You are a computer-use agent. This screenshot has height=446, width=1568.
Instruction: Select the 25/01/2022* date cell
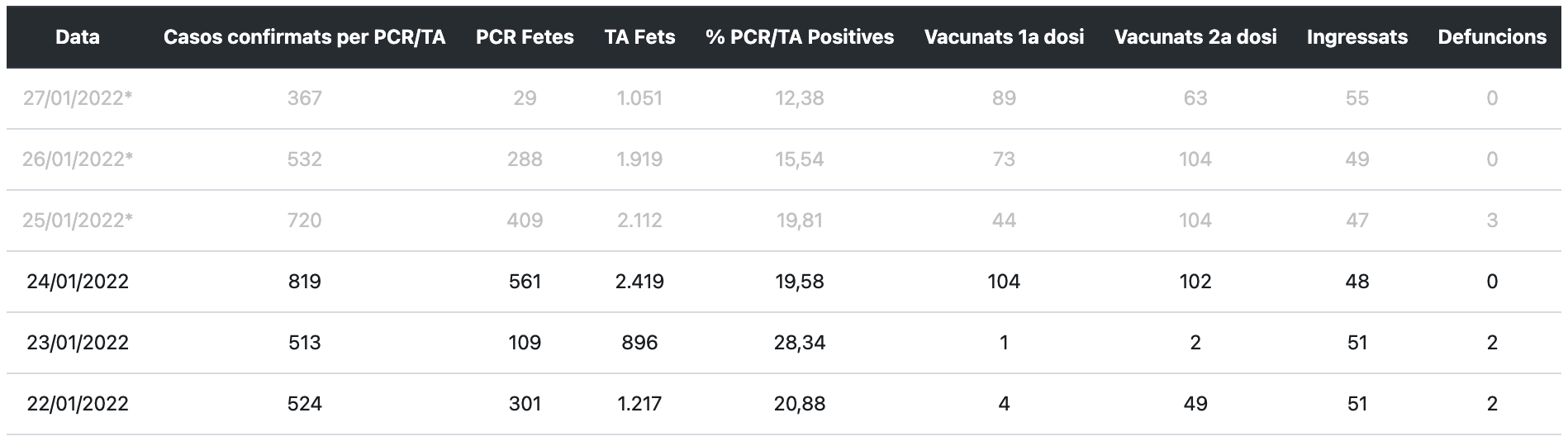pyautogui.click(x=78, y=221)
